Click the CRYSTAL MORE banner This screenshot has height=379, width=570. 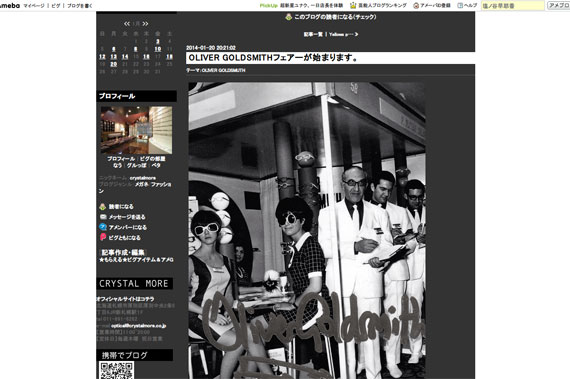(x=135, y=283)
